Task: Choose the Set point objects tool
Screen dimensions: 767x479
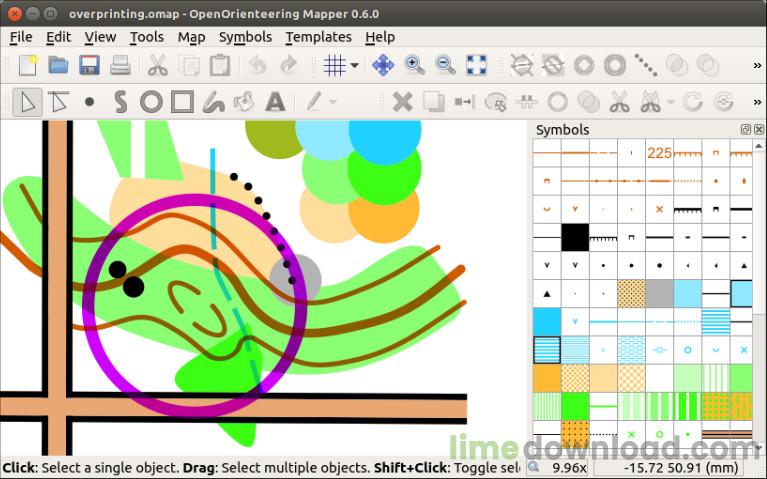Action: (90, 102)
